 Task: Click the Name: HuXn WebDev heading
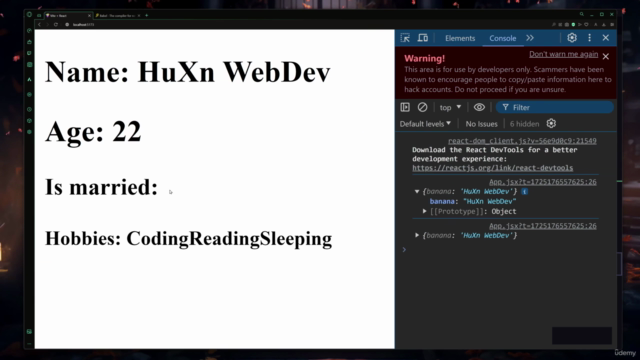tap(188, 72)
